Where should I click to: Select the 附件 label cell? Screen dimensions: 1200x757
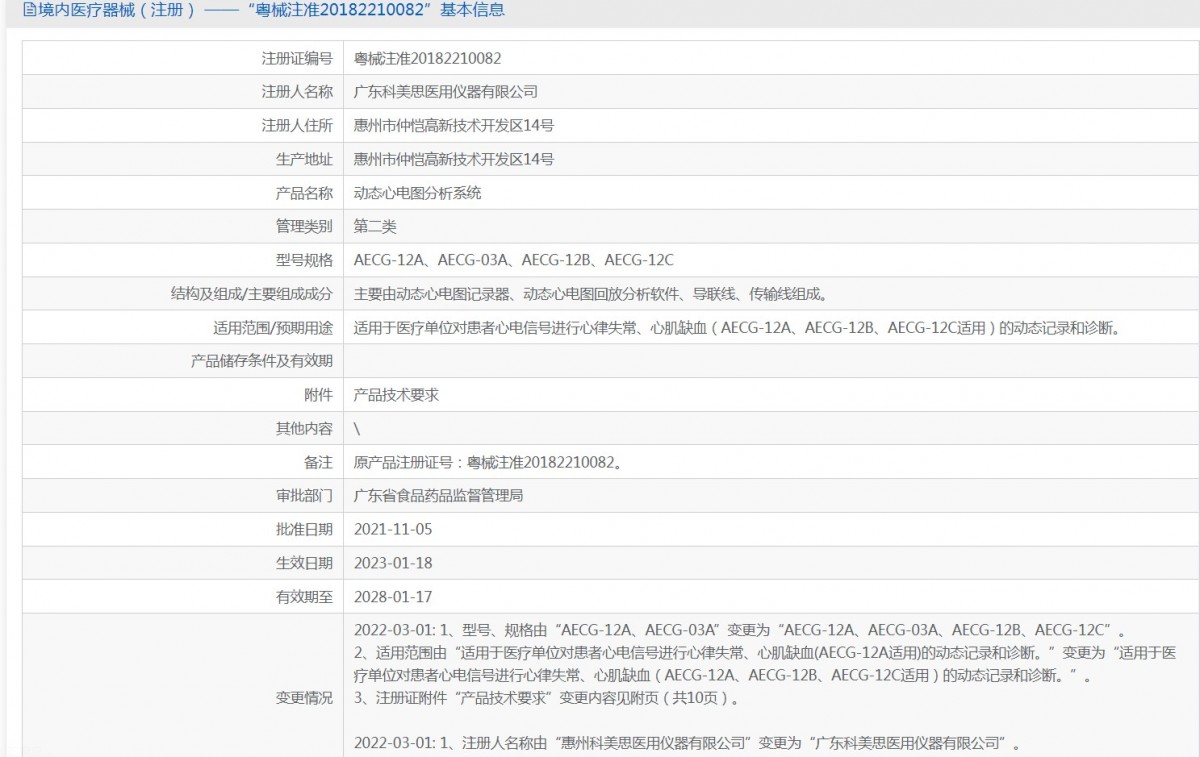pyautogui.click(x=182, y=395)
